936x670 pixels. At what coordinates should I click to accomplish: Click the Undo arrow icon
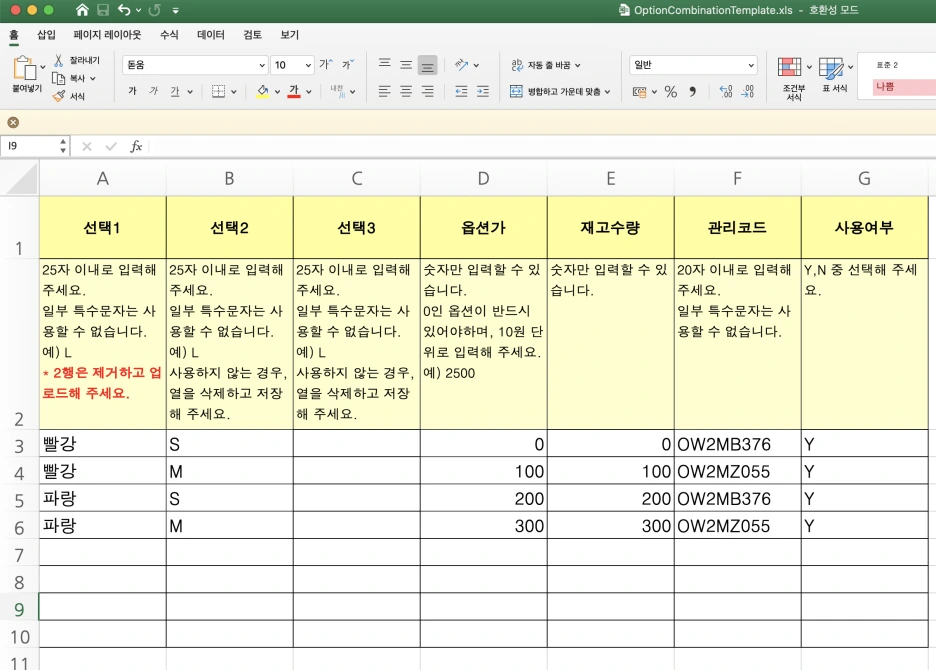click(x=124, y=10)
